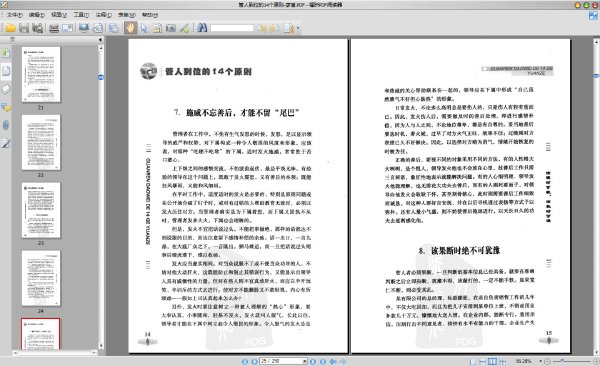Click inside the toolbar search text field

point(232,28)
